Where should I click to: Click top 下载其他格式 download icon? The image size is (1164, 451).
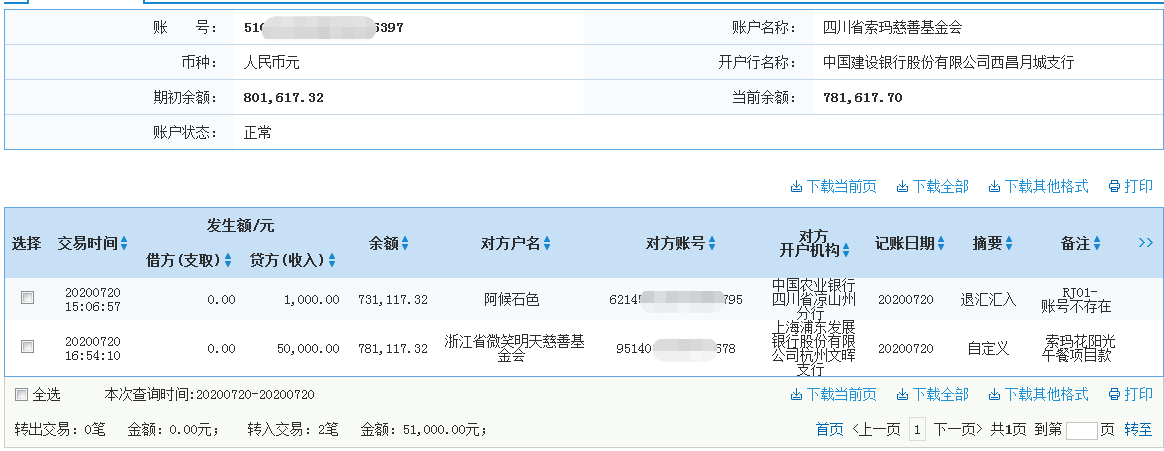click(x=994, y=186)
